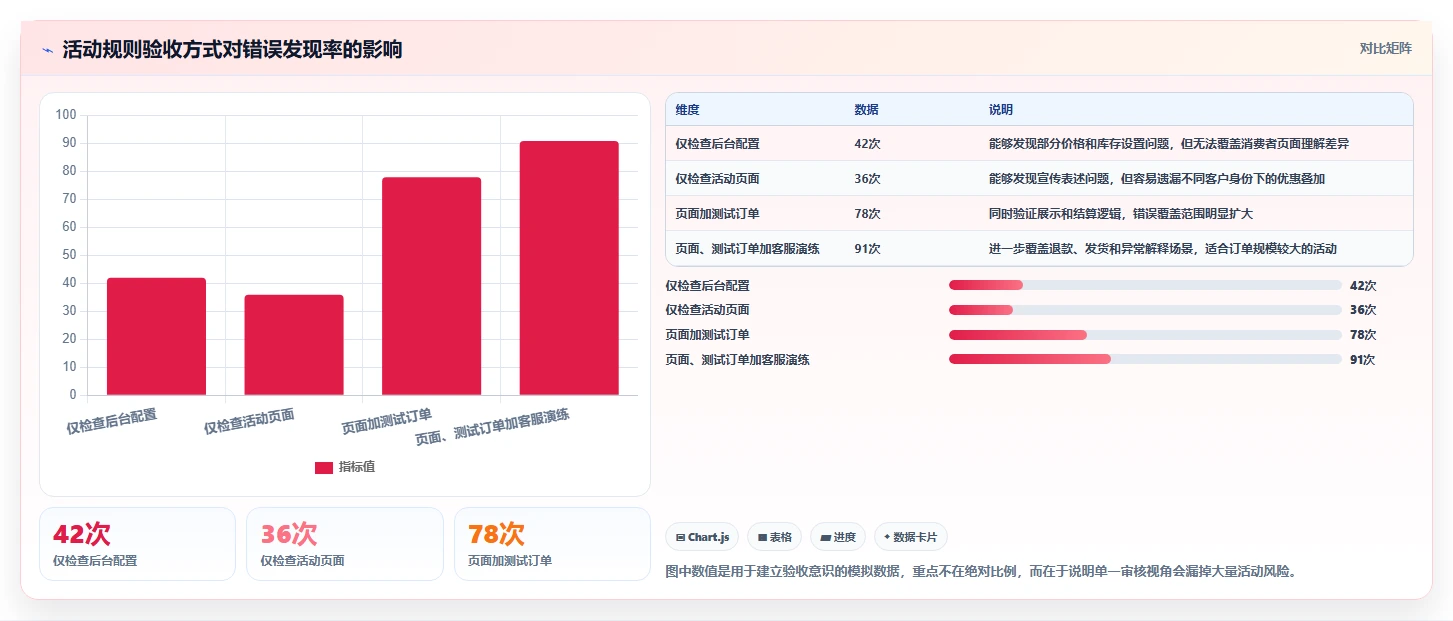This screenshot has height=621, width=1453.
Task: Click the 50 y-axis tick label
Action: click(x=70, y=255)
